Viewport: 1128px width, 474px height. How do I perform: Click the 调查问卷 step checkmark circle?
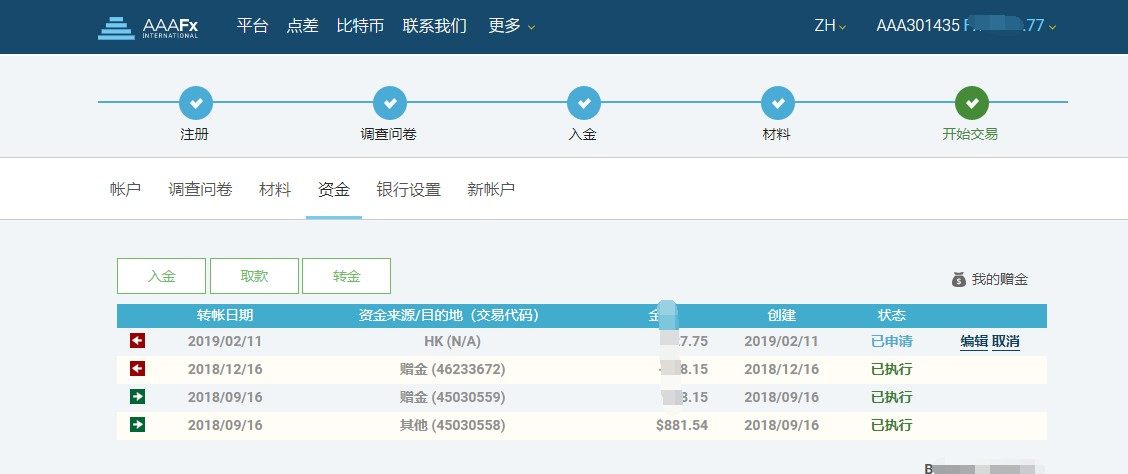(389, 102)
